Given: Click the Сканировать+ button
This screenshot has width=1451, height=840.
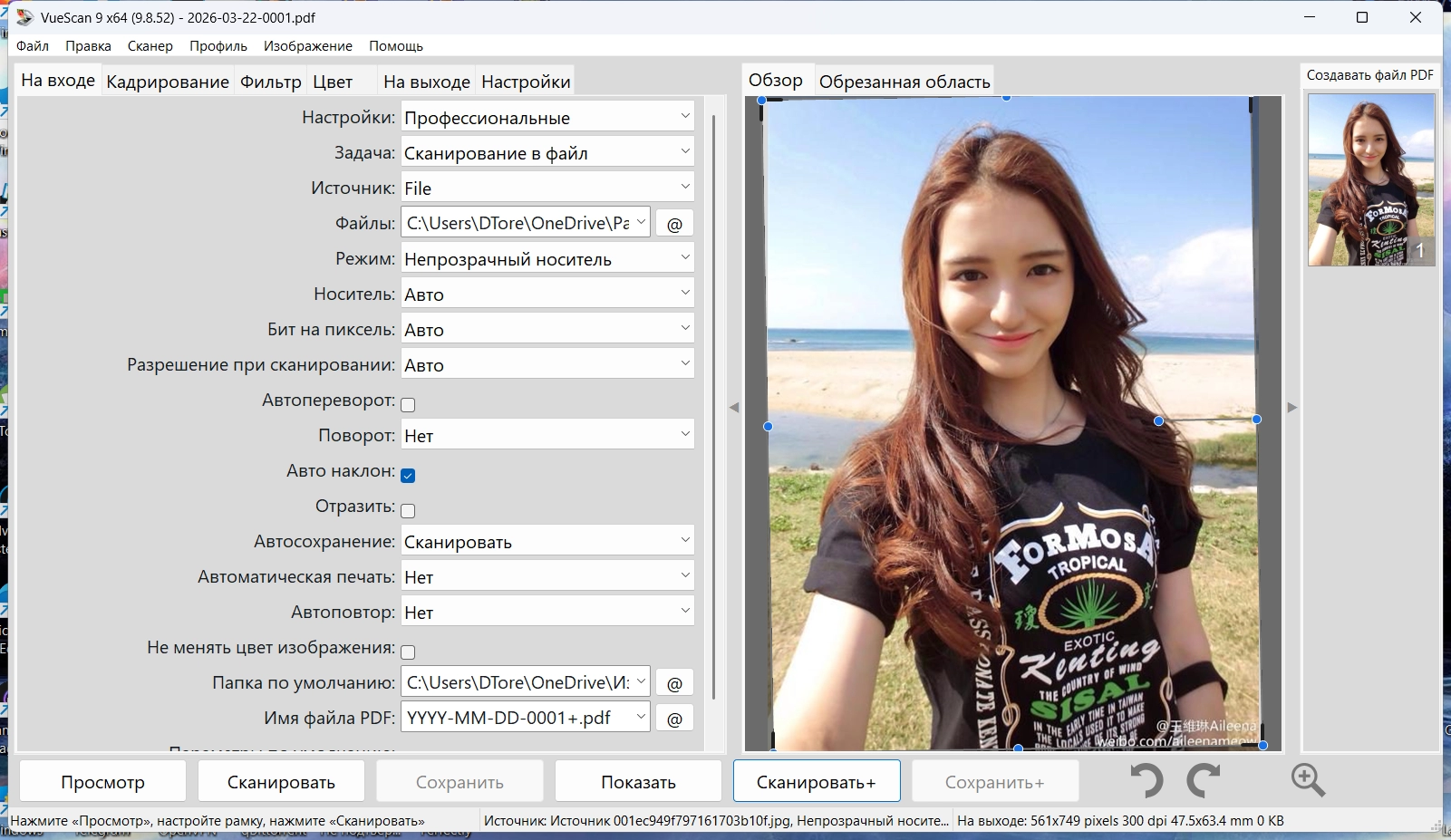Looking at the screenshot, I should (816, 782).
